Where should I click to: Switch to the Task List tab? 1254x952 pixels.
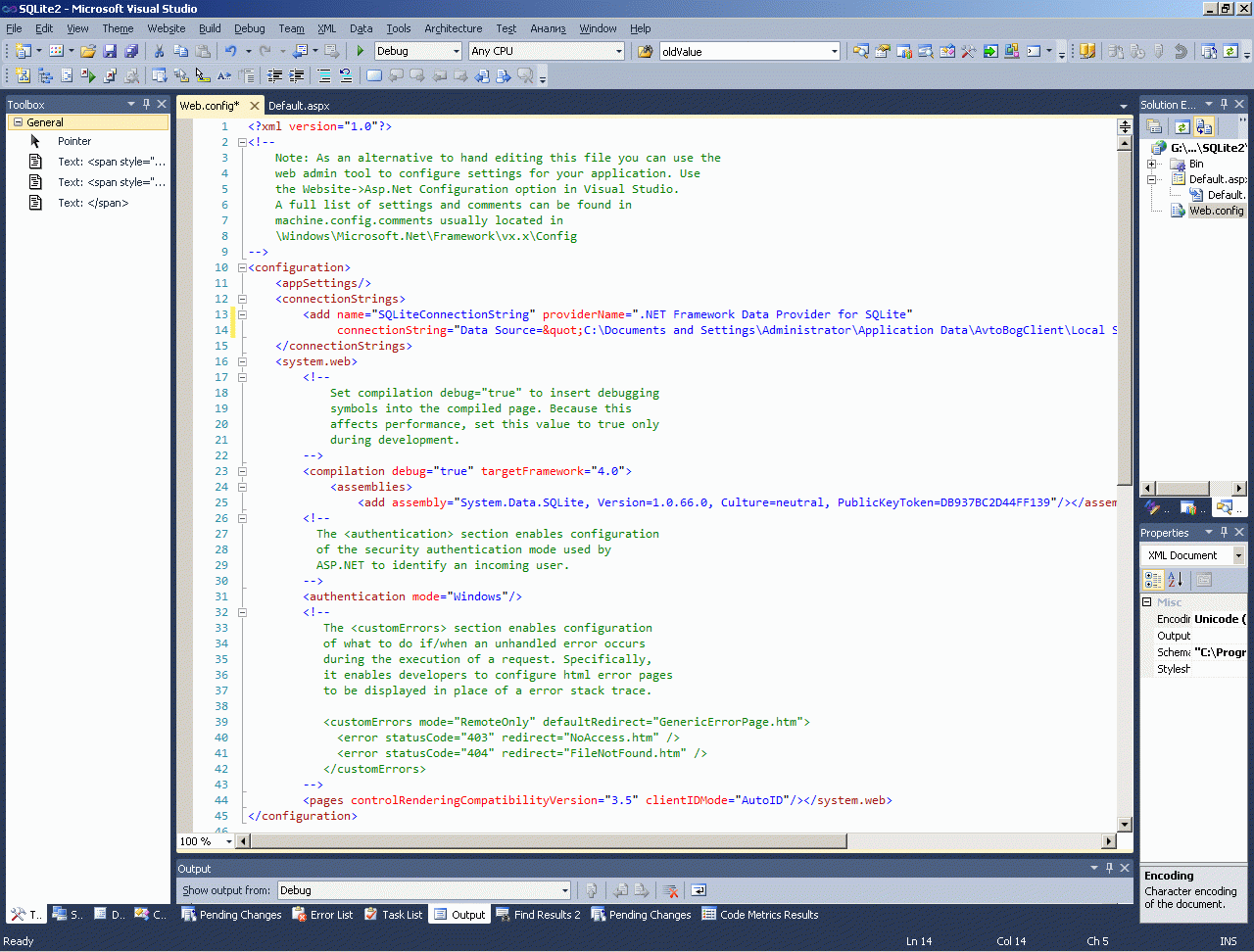(x=393, y=915)
